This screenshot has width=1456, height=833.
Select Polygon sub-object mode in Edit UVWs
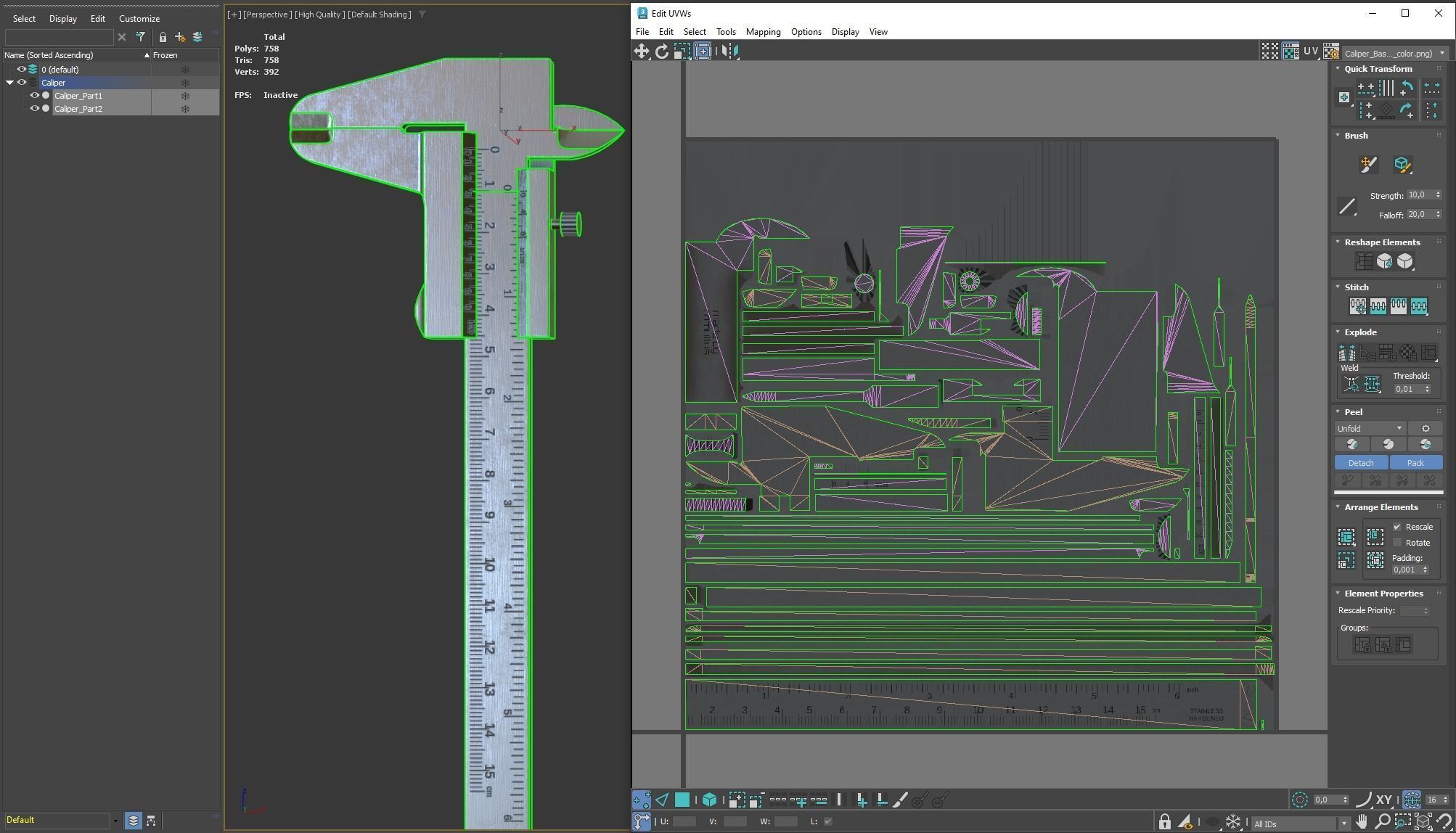pos(682,800)
